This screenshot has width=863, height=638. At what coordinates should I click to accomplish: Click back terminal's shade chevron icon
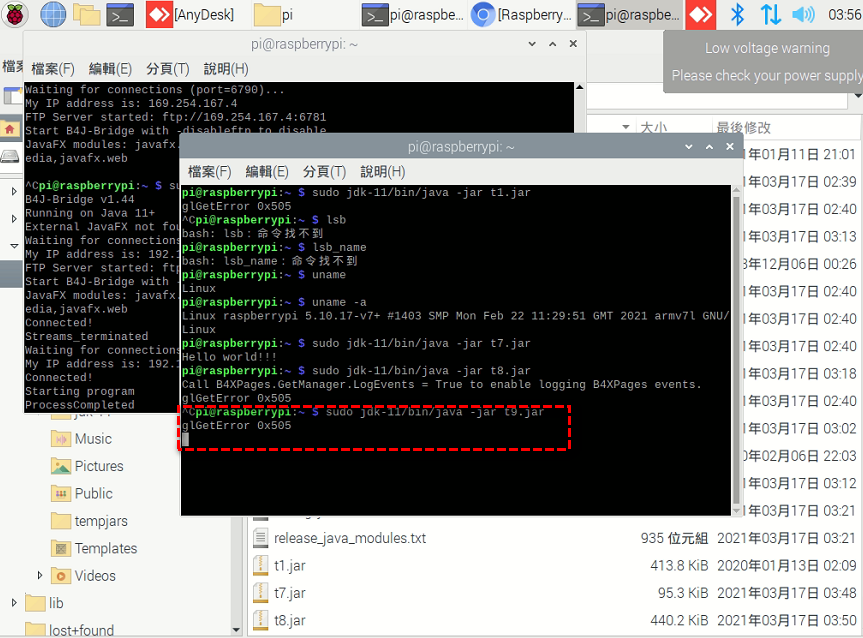point(532,44)
